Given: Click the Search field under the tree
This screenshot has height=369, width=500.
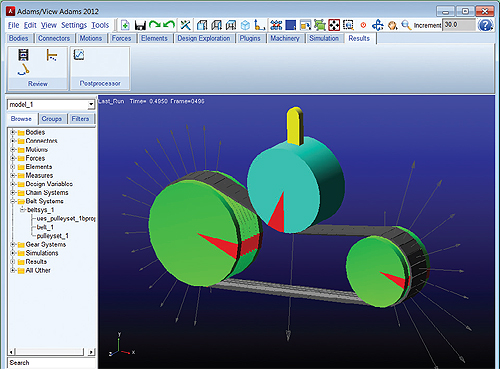Looking at the screenshot, I should [52, 363].
